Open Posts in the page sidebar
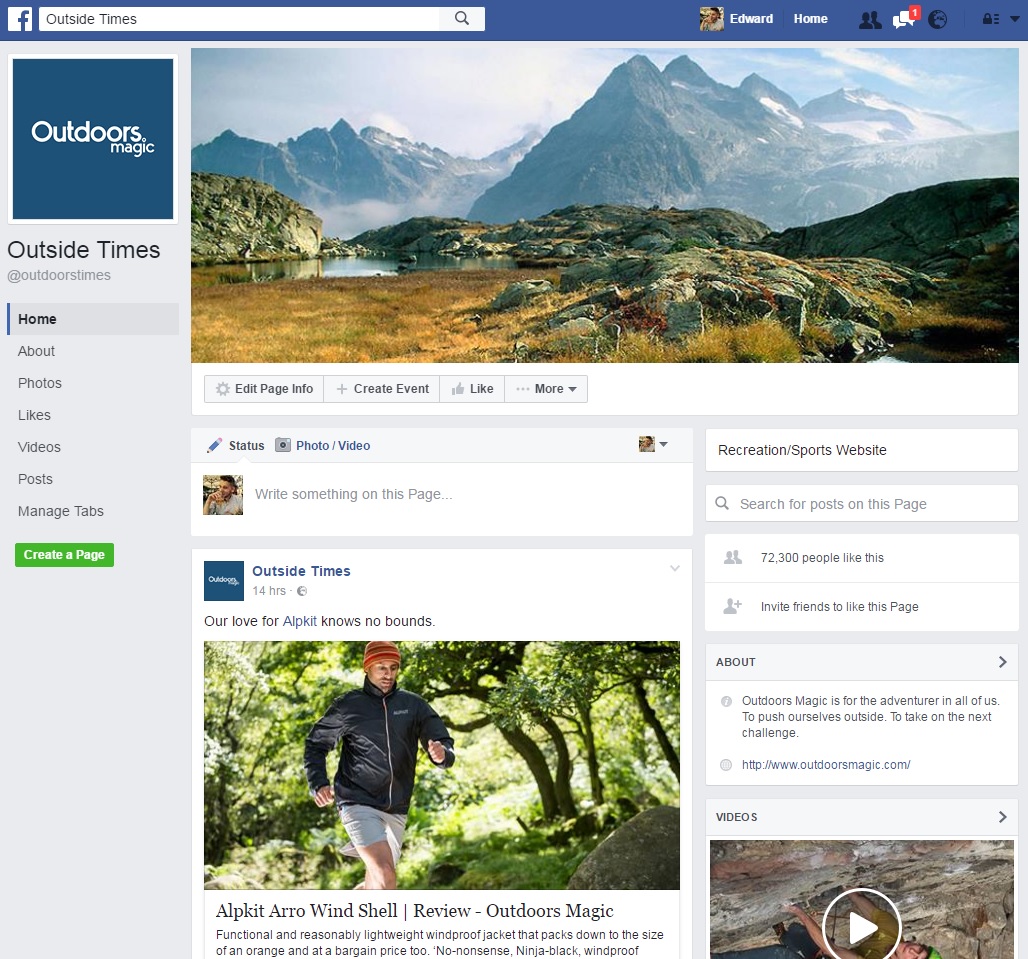Screen dimensions: 1028x959 click(35, 479)
